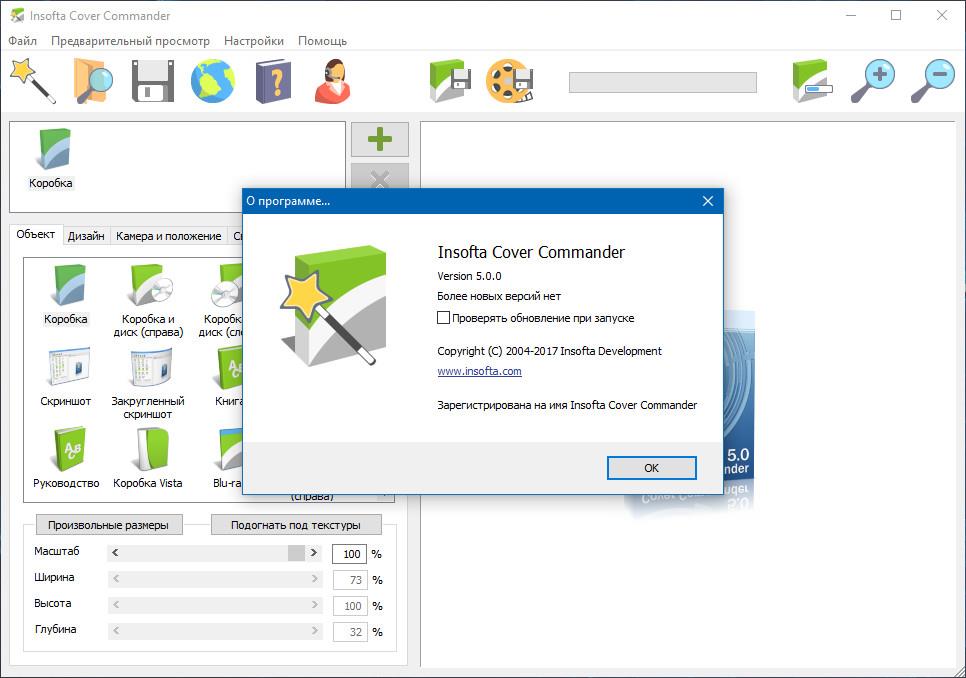966x678 pixels.
Task: Zoom out with the minus magnifier
Action: tap(932, 81)
